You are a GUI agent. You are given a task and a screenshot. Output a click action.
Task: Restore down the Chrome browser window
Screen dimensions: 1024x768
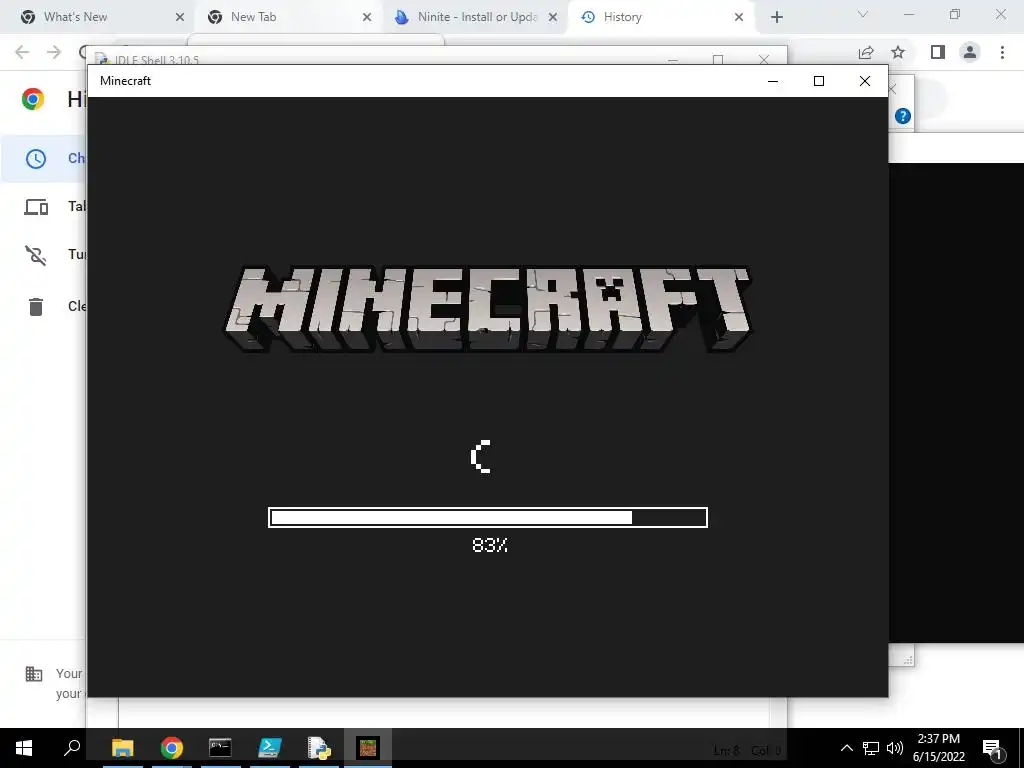[955, 14]
